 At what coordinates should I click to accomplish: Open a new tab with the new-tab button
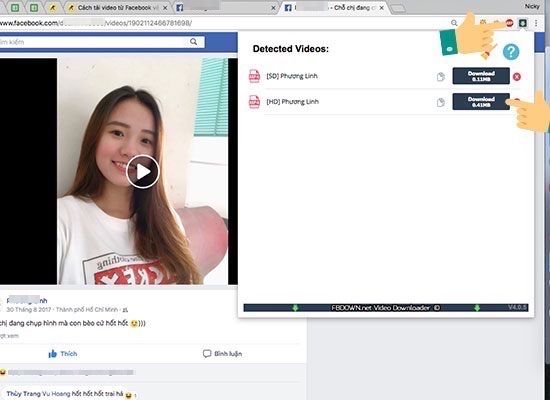coord(398,8)
